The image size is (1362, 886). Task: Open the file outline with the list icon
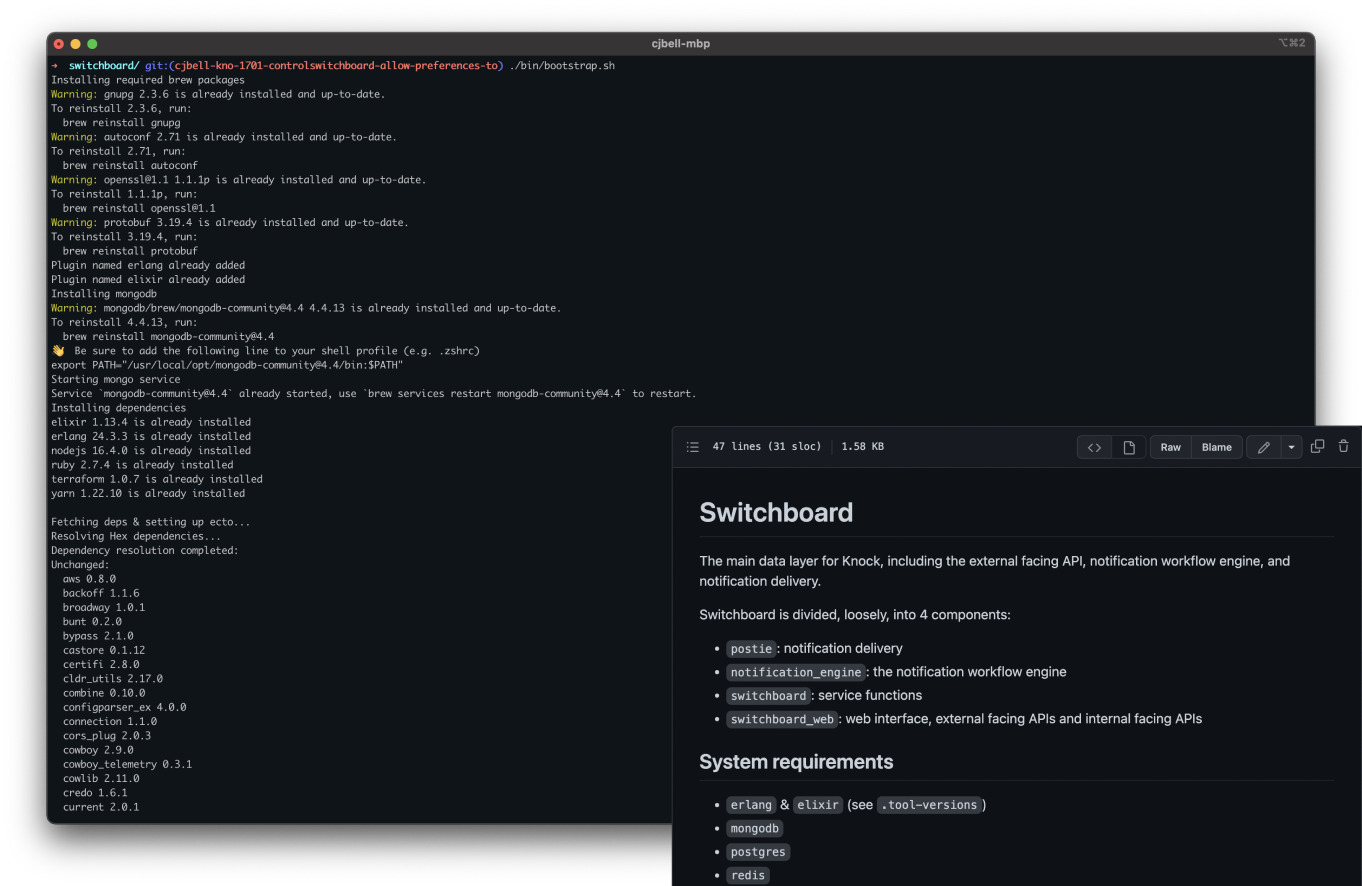(x=692, y=446)
